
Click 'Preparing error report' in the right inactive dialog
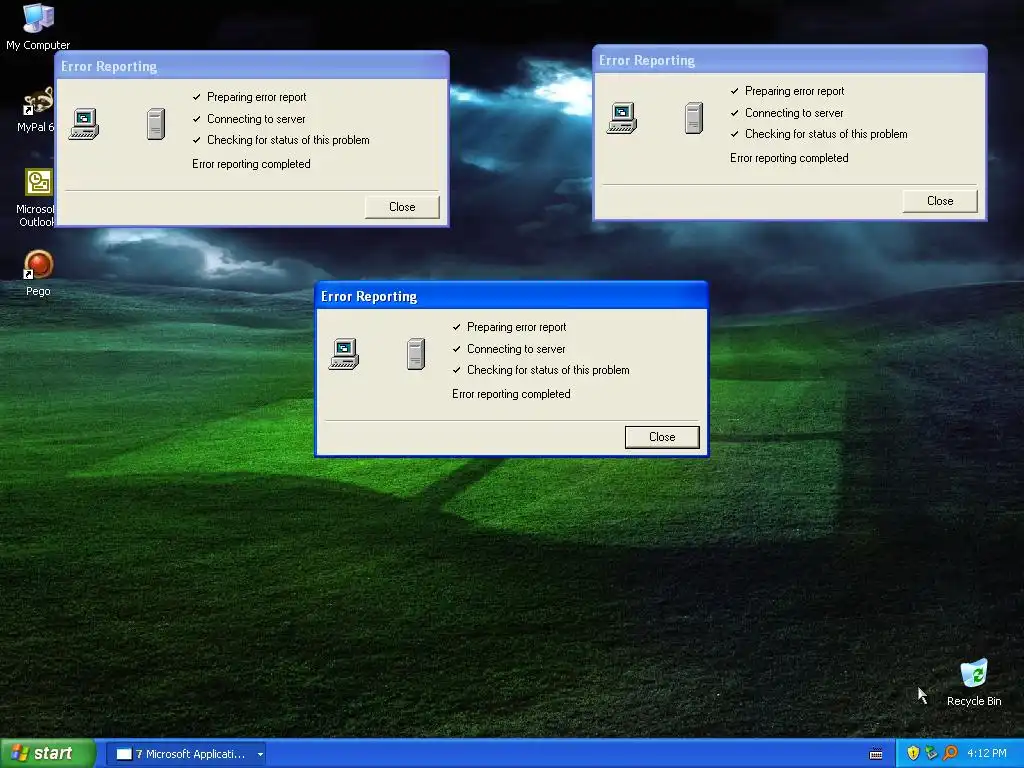(795, 91)
